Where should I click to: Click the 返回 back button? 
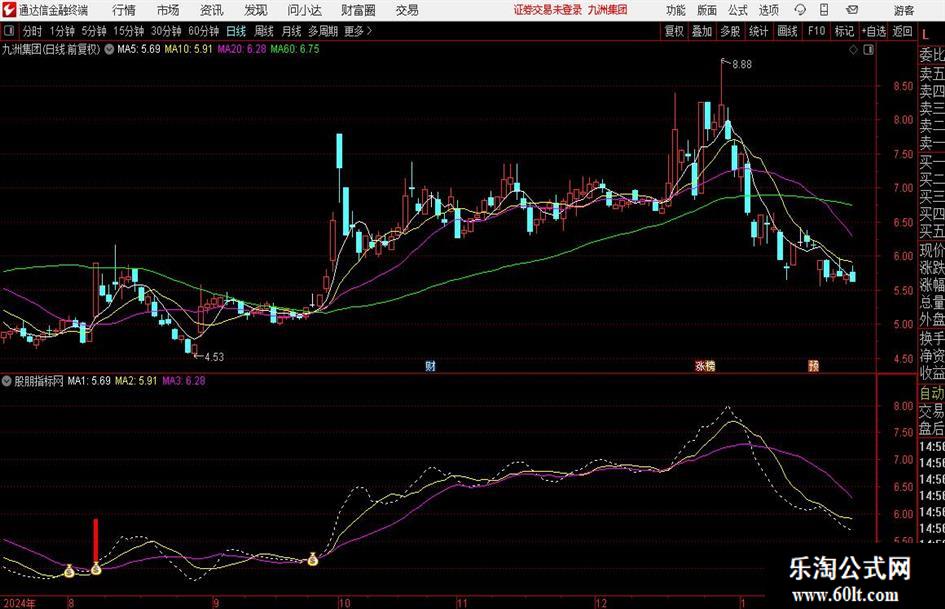[902, 31]
